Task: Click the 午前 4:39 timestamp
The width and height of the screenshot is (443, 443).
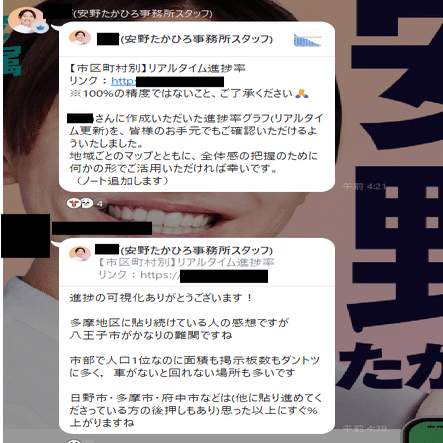Action: click(365, 428)
